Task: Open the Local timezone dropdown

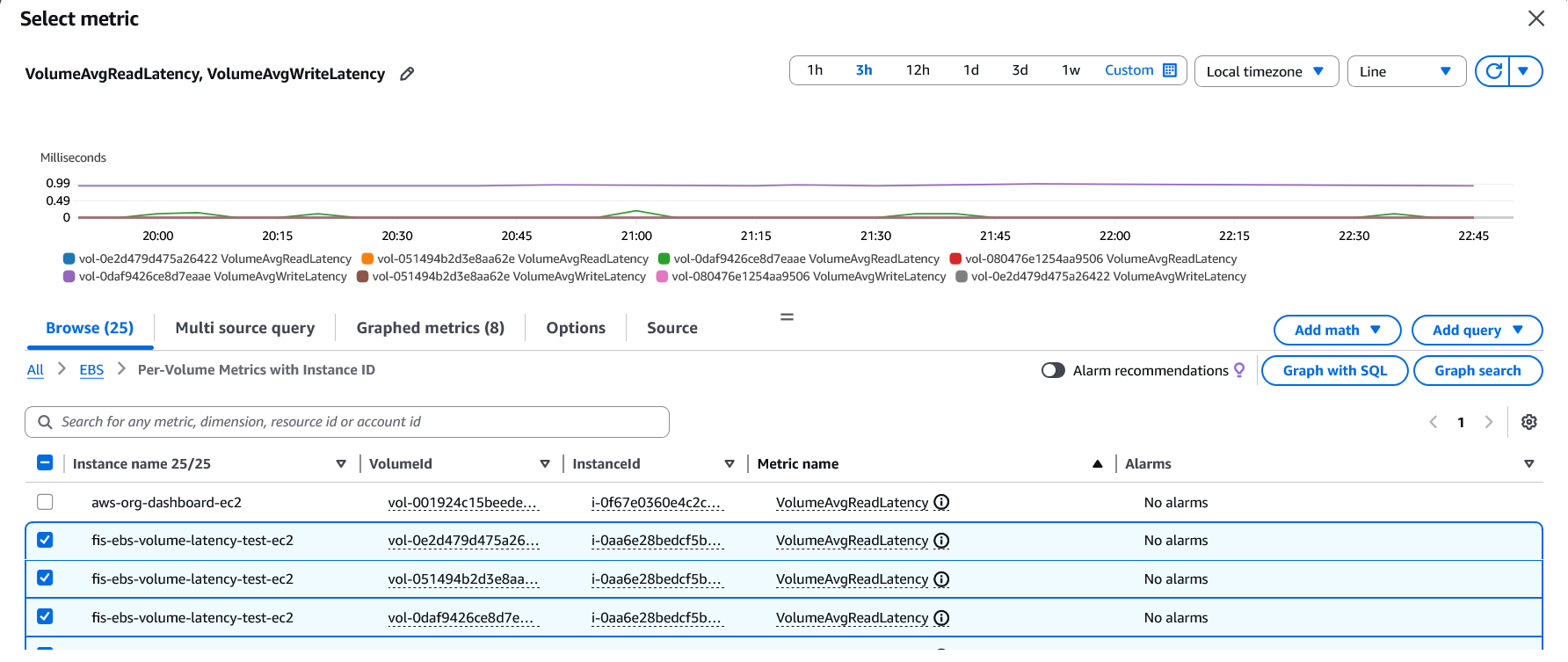Action: pyautogui.click(x=1267, y=71)
